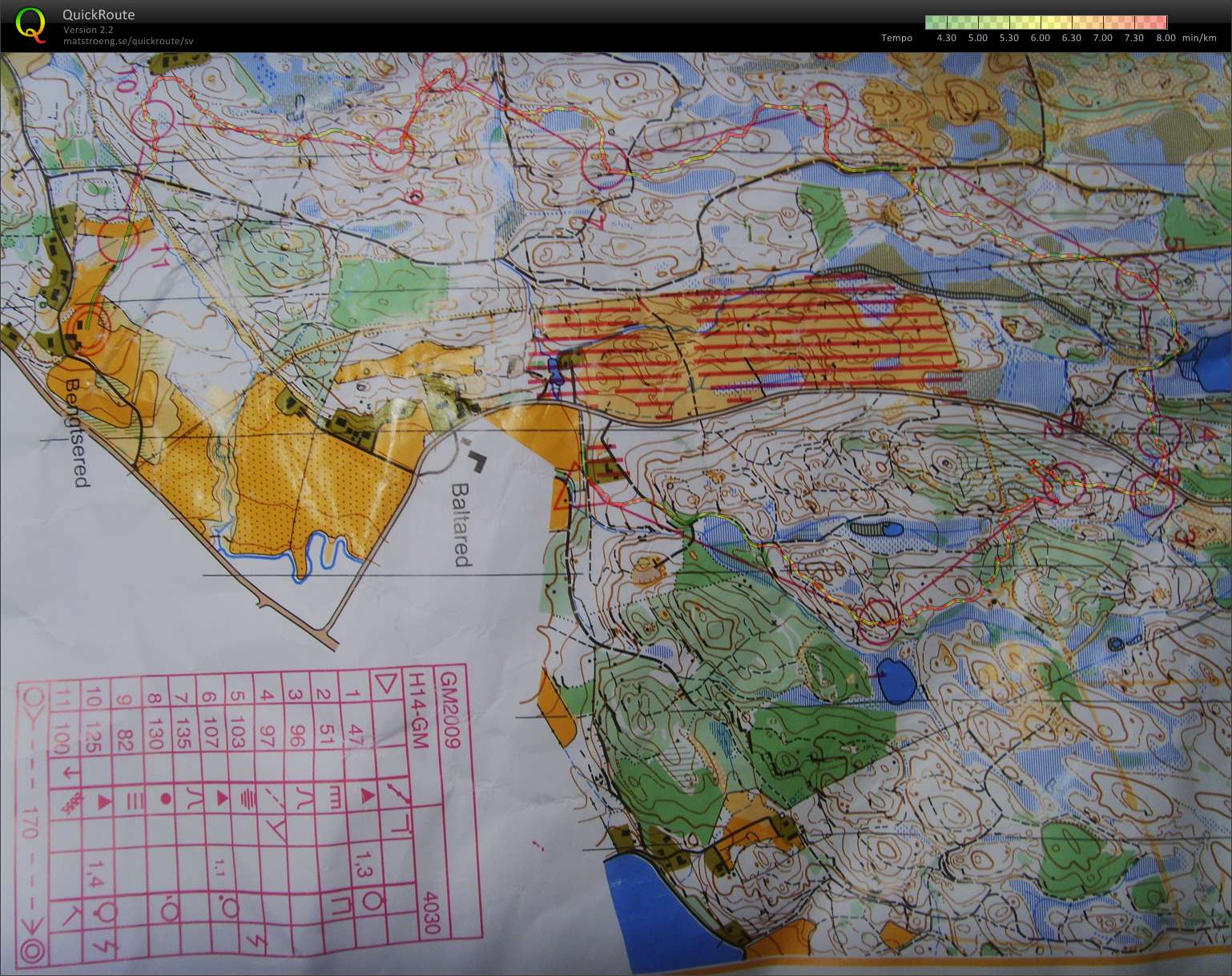
Task: Click the min/km unit label
Action: (1198, 38)
